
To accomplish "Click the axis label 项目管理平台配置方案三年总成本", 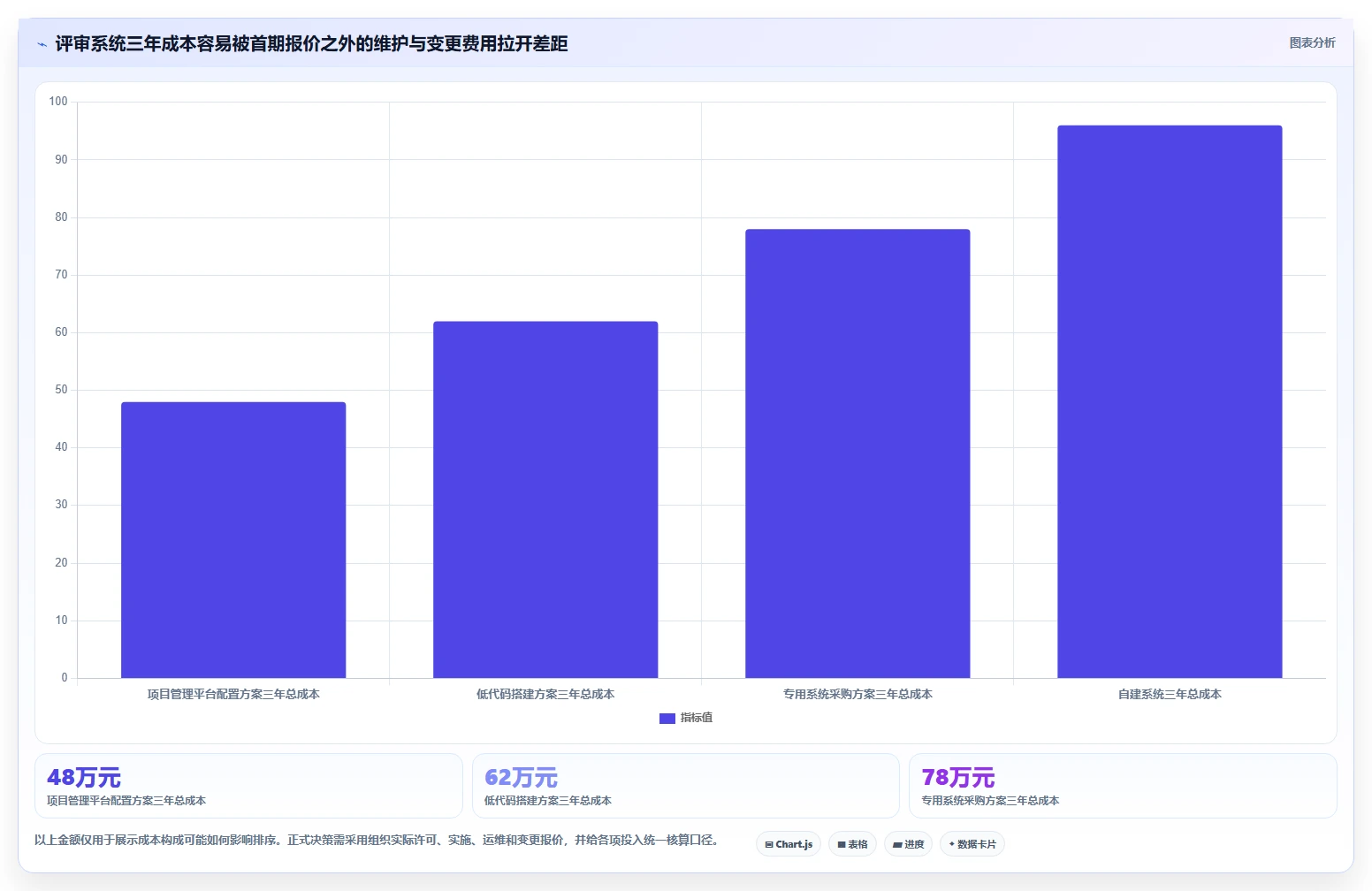I will 233,694.
